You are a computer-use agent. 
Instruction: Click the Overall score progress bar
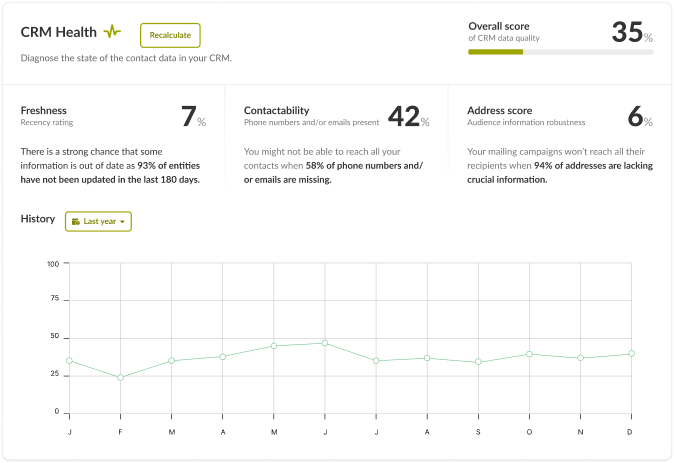[560, 52]
